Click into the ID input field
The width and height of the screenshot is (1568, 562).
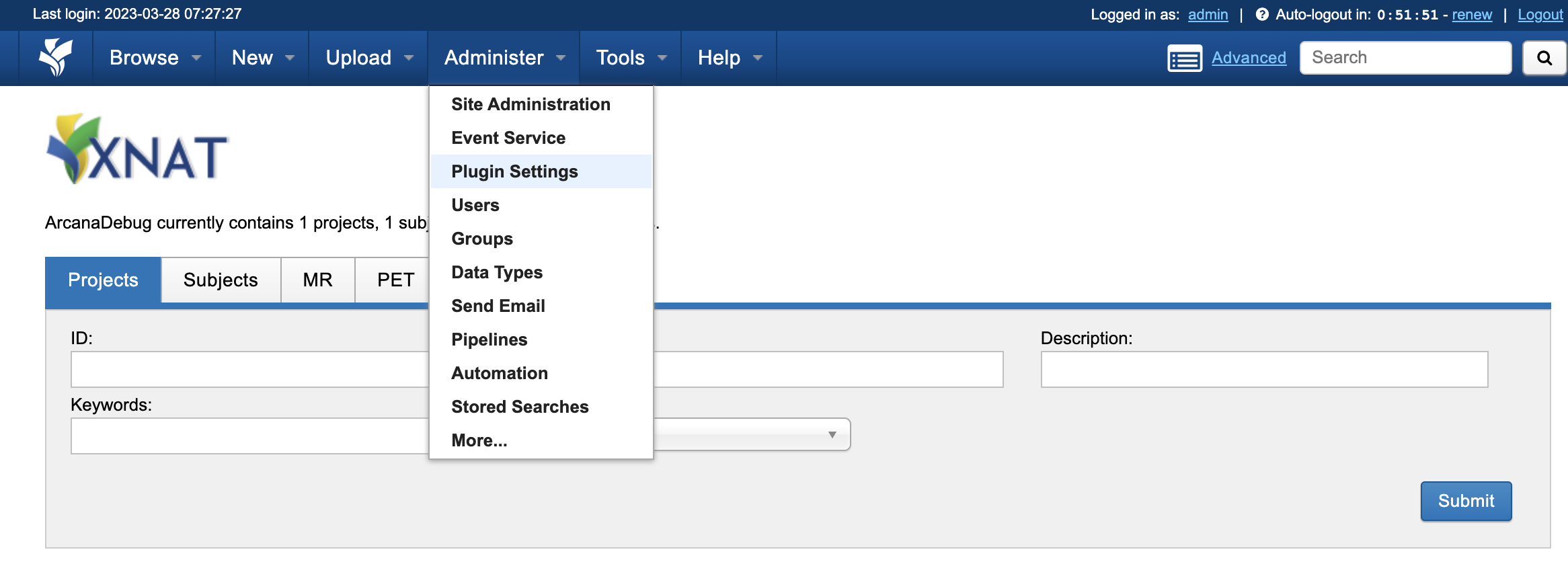[249, 369]
